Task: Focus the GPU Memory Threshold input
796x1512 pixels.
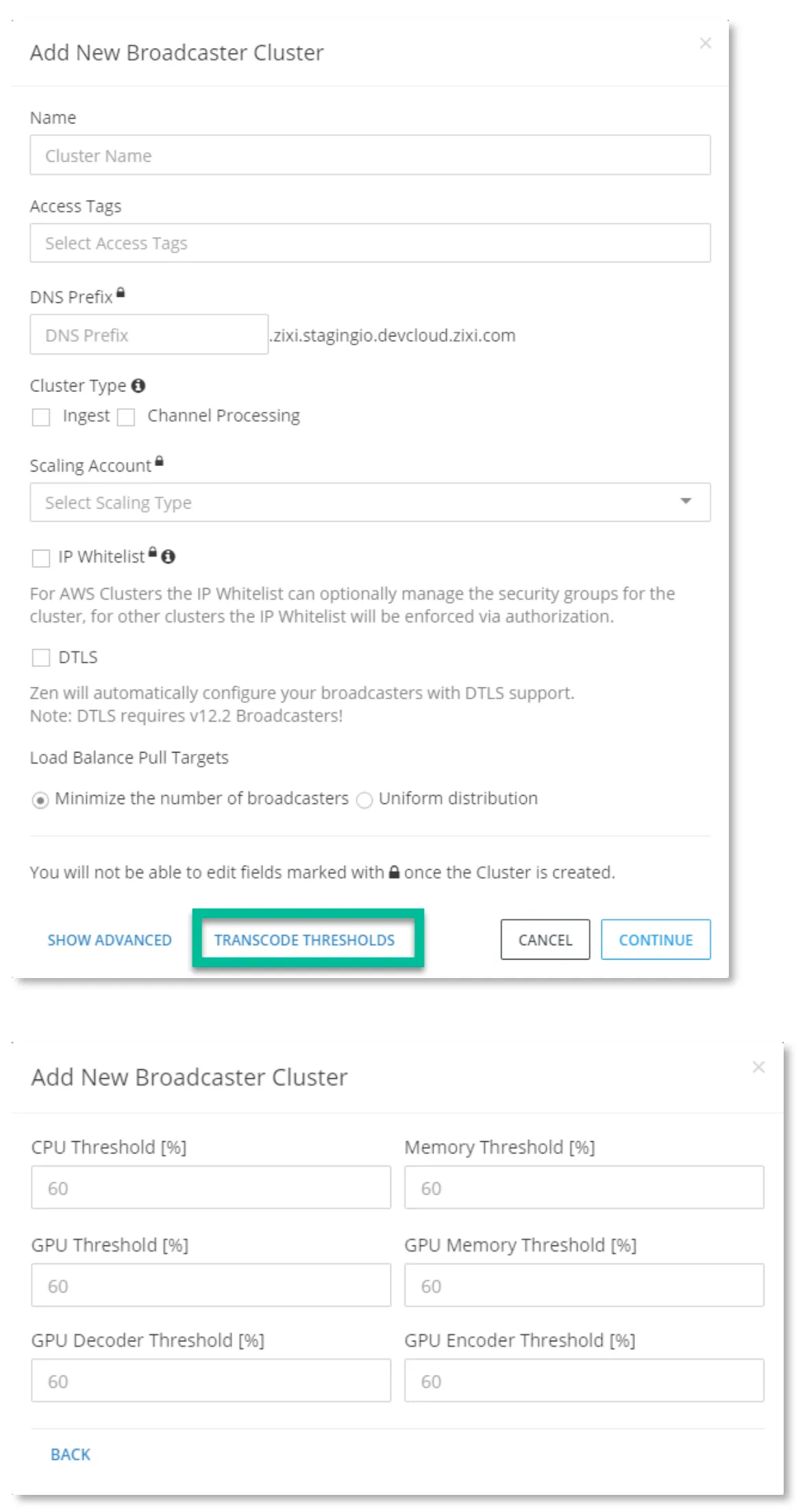Action: 584,1285
